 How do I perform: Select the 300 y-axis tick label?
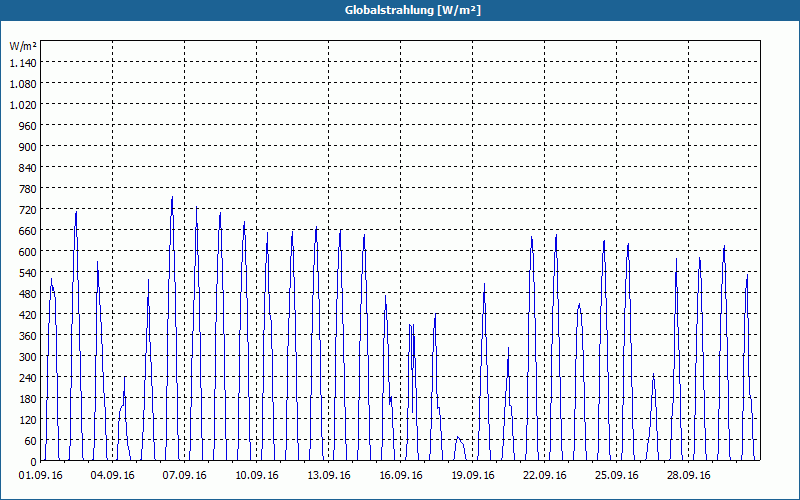28,357
